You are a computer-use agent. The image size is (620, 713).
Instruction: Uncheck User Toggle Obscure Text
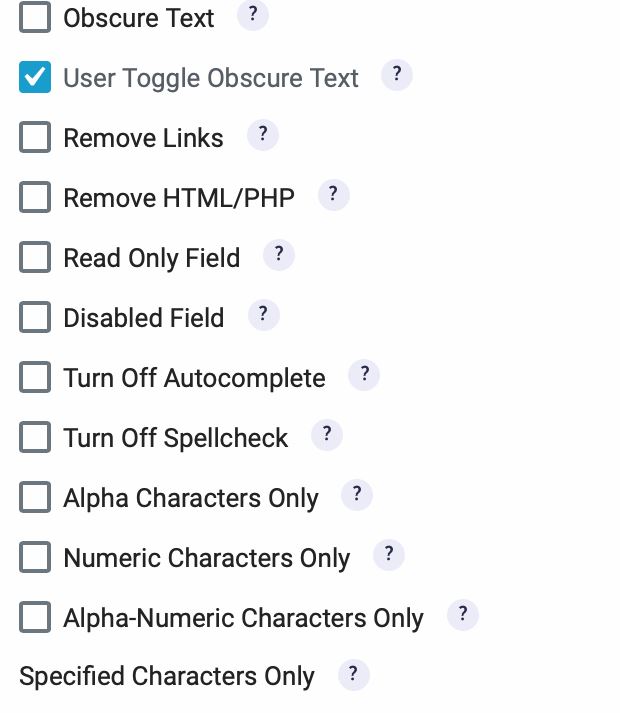click(35, 77)
